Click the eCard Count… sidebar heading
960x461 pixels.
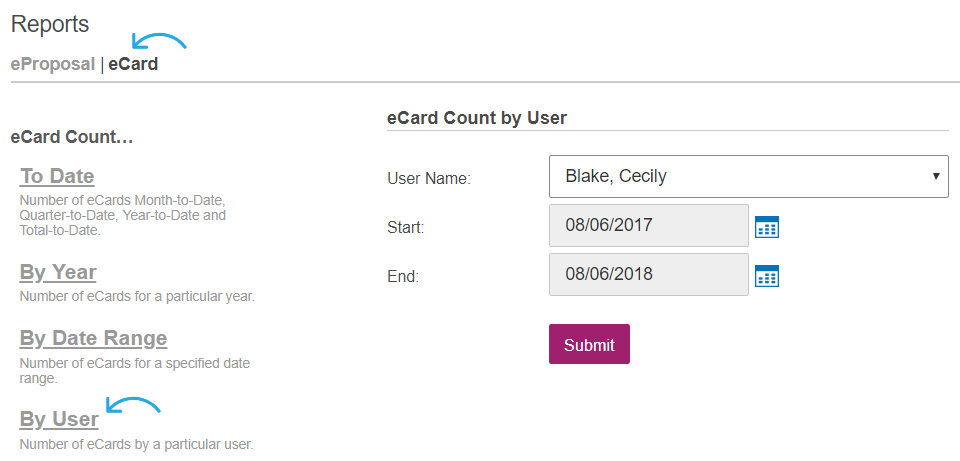[x=72, y=137]
